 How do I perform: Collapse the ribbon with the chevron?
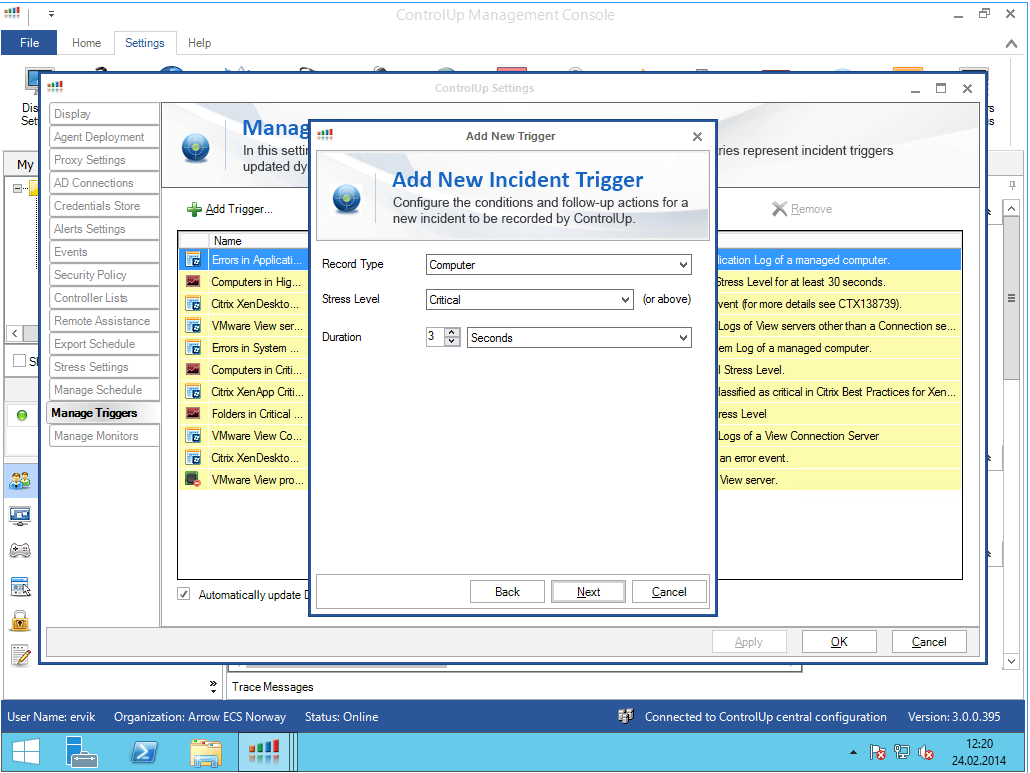(x=1011, y=43)
